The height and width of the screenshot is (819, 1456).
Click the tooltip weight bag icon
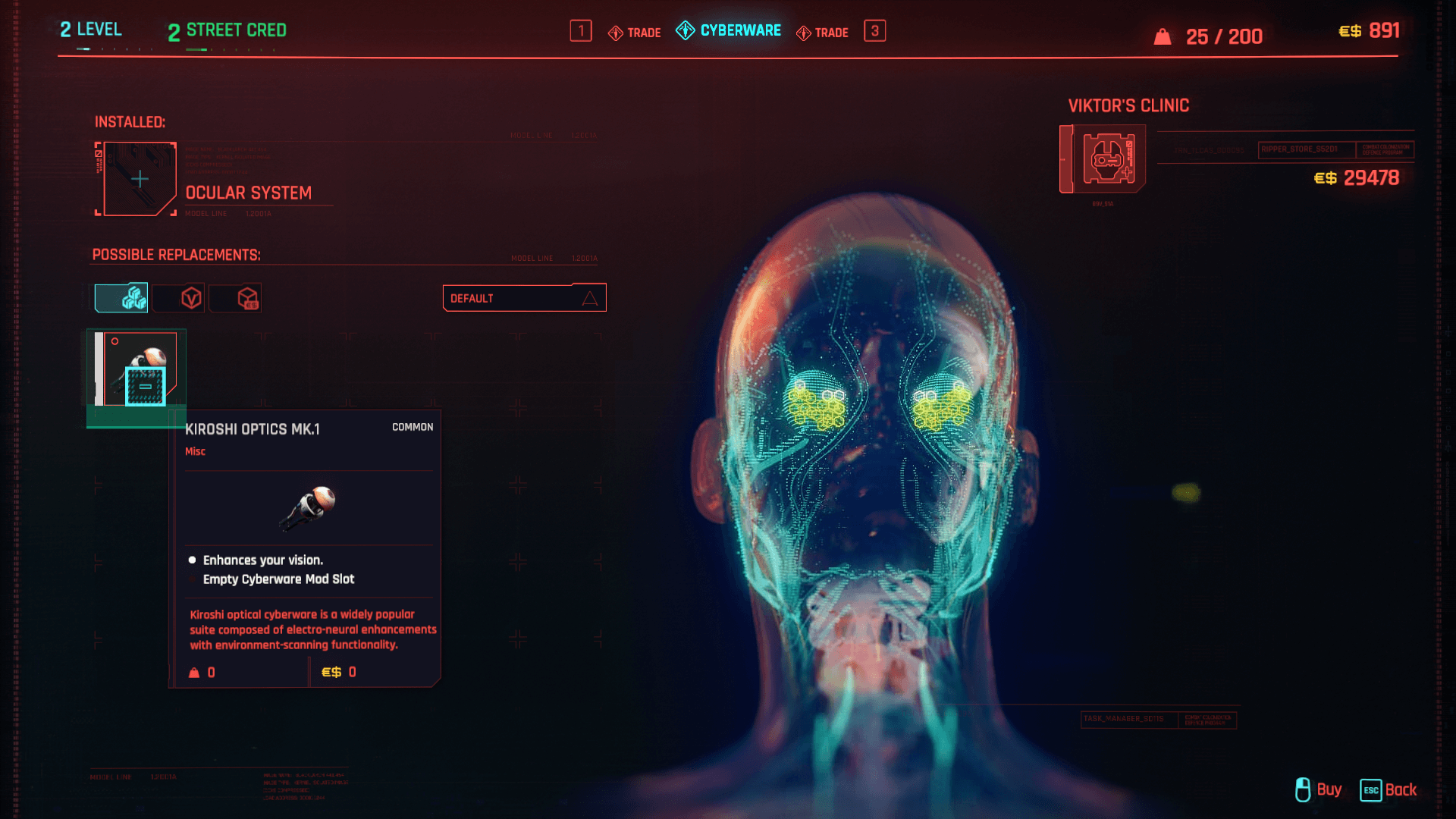(x=194, y=673)
